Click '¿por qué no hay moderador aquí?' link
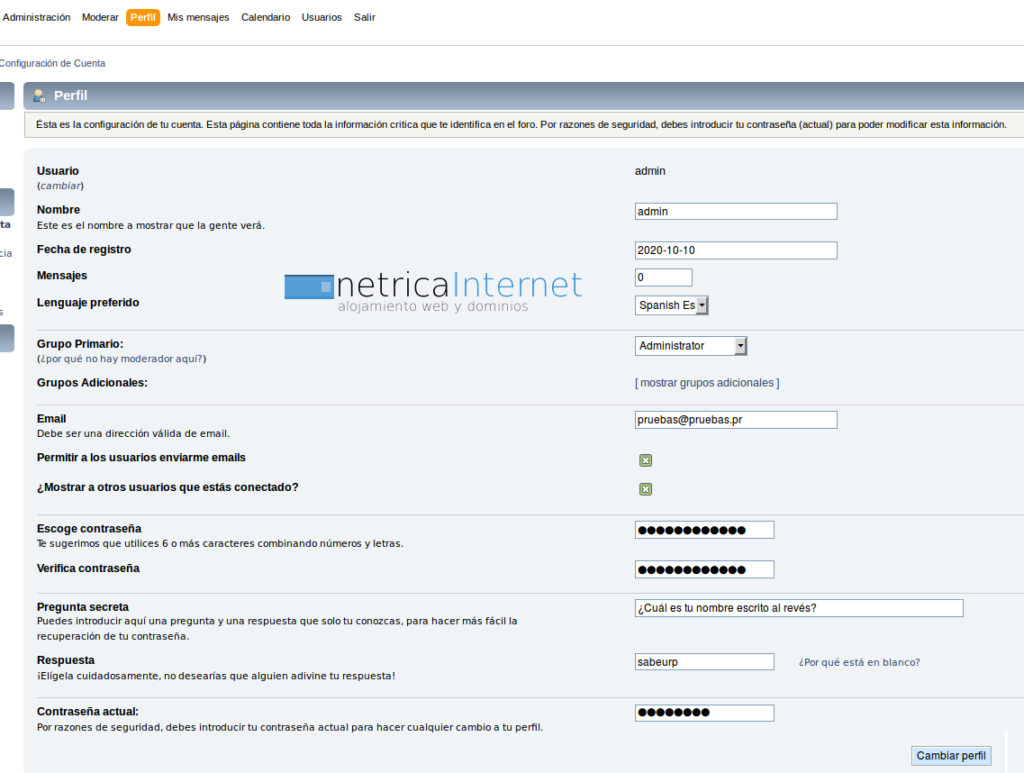The width and height of the screenshot is (1024, 773). pos(121,358)
